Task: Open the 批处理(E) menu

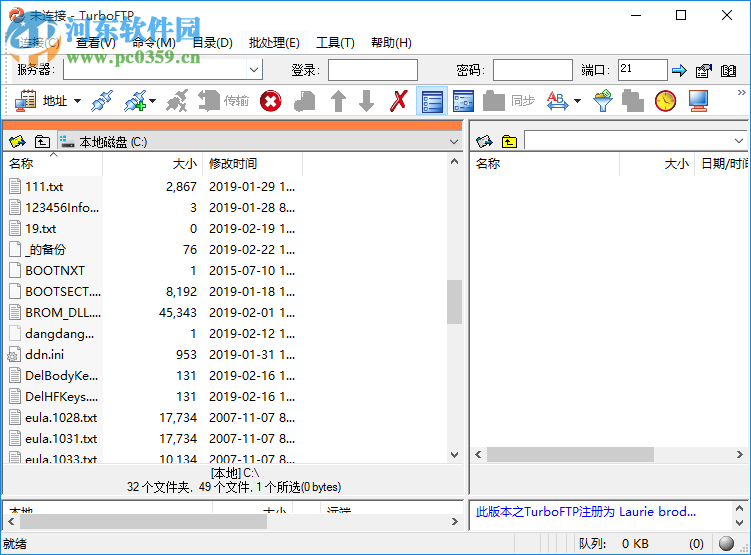Action: point(274,43)
